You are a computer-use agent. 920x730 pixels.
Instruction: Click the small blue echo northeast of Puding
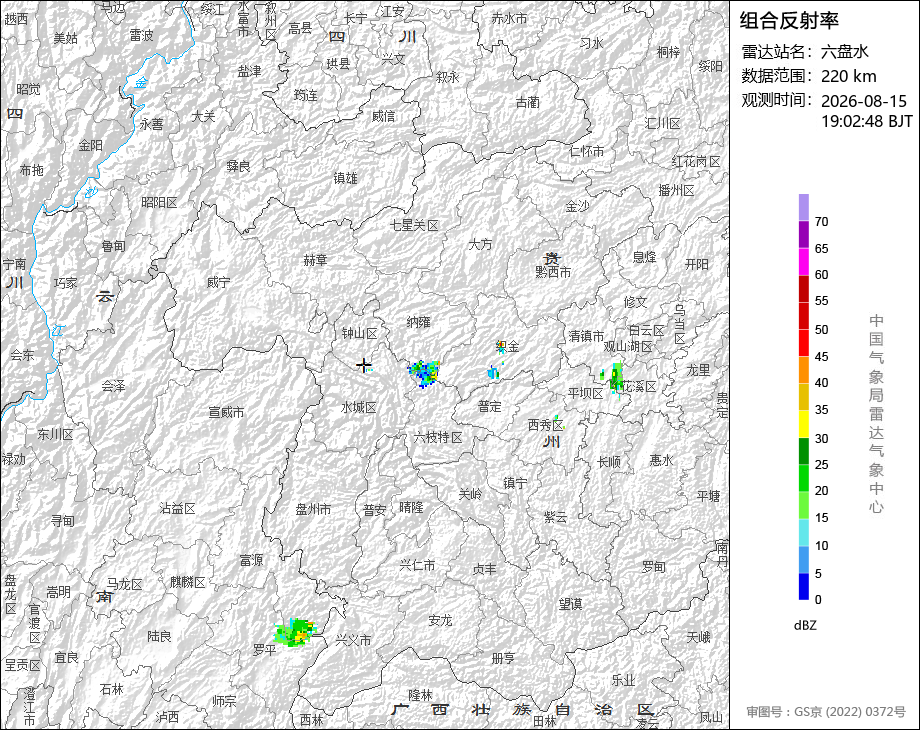493,372
